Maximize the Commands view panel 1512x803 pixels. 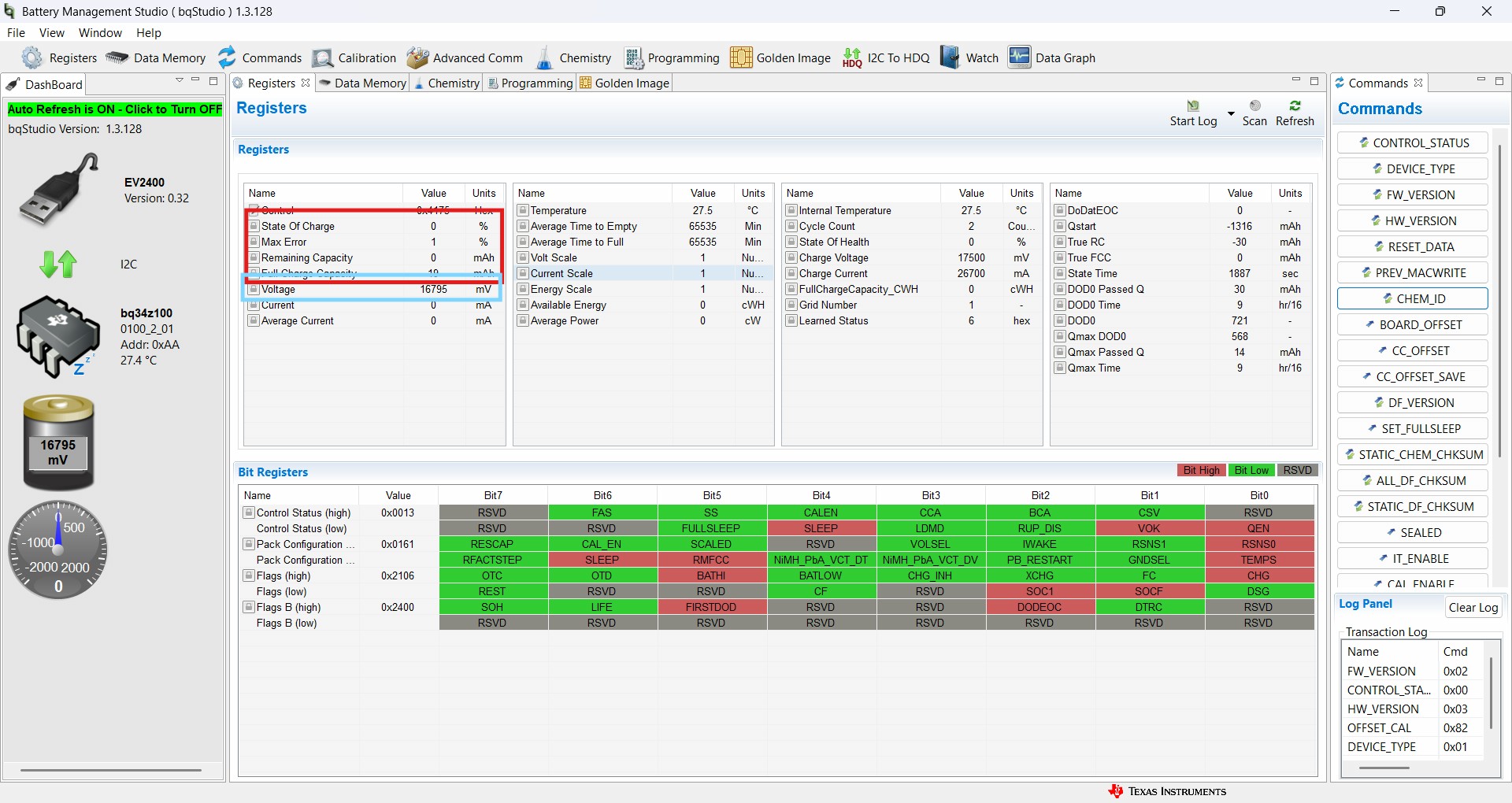(x=1499, y=81)
